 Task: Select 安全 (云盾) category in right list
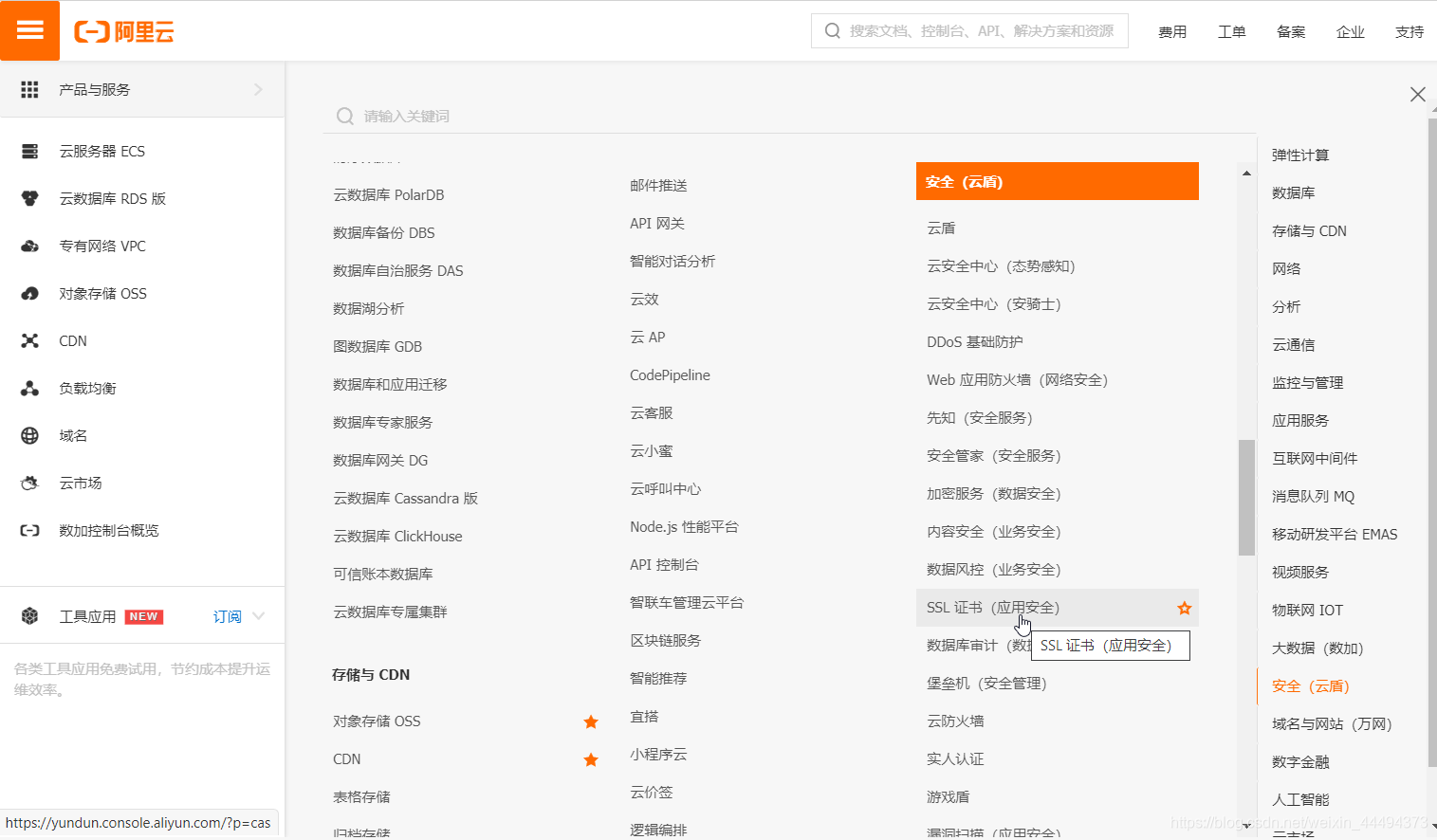[x=1311, y=686]
